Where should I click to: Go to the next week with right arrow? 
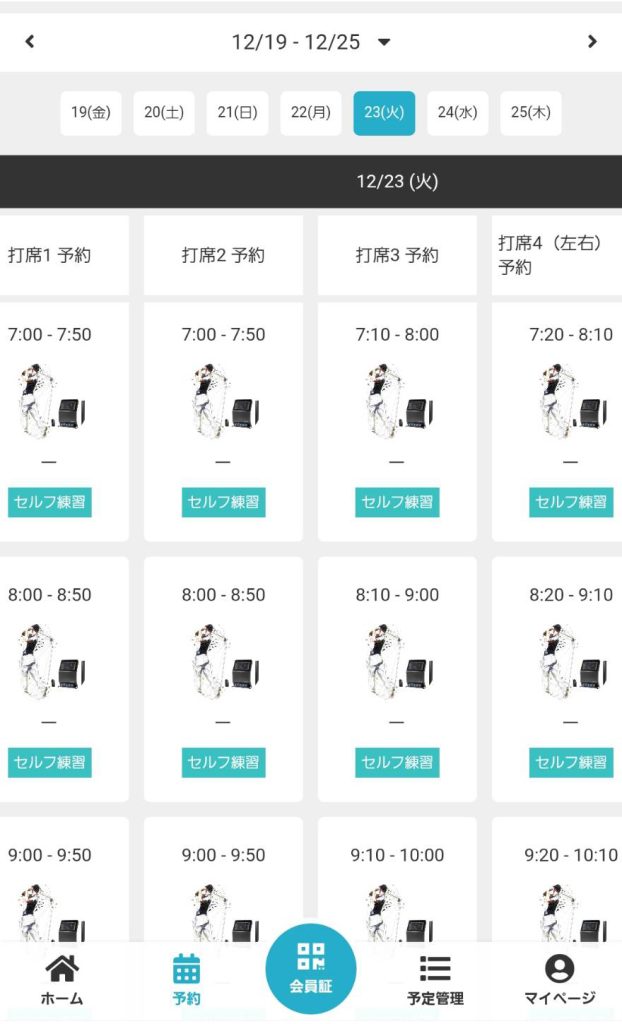click(x=592, y=42)
